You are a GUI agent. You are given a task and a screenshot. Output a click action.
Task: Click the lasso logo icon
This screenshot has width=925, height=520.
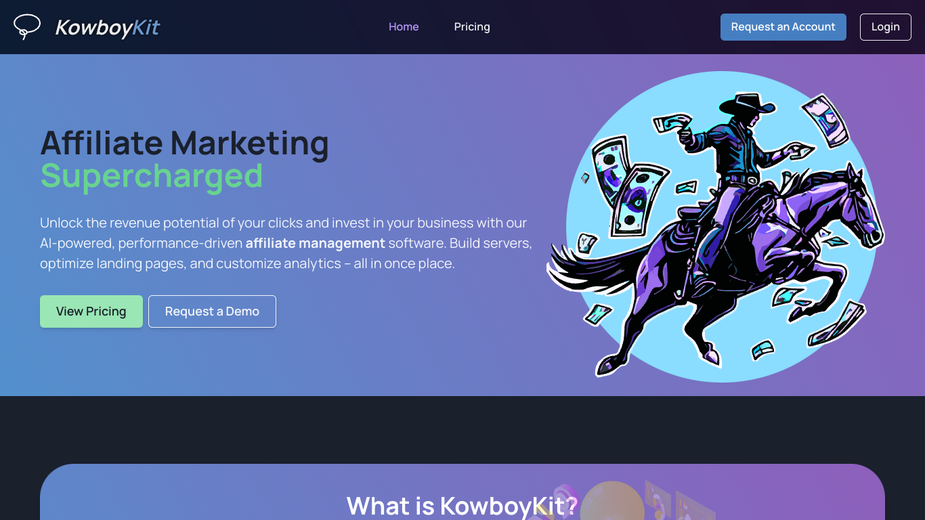[x=27, y=27]
